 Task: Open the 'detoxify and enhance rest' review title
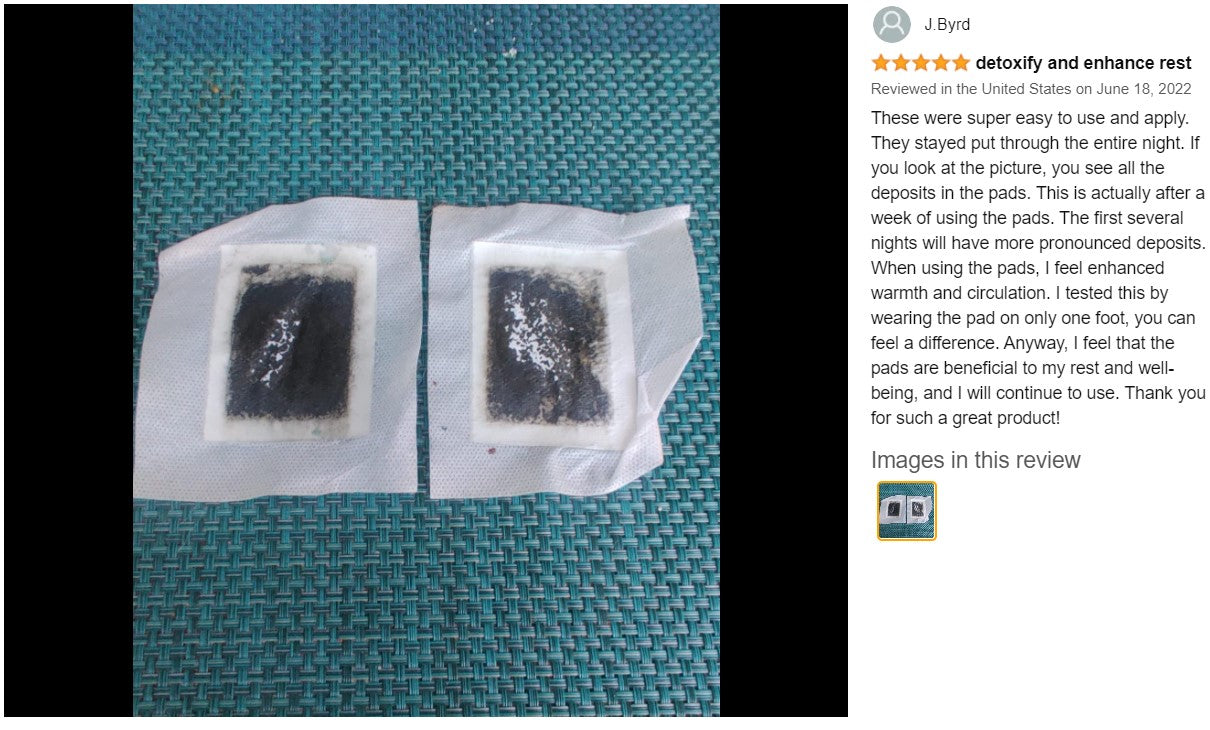(x=1083, y=63)
